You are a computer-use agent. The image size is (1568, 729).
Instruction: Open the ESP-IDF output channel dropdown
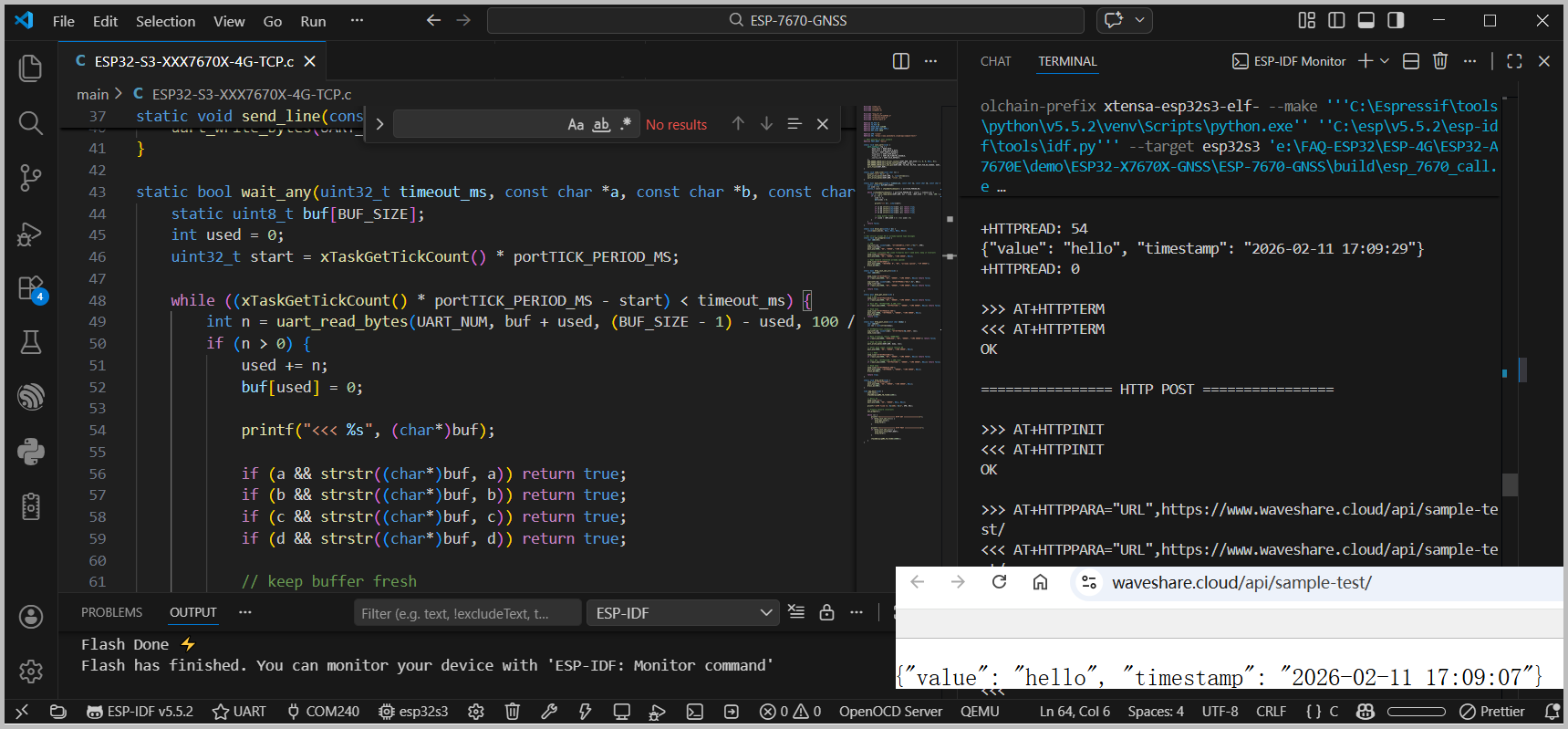682,613
